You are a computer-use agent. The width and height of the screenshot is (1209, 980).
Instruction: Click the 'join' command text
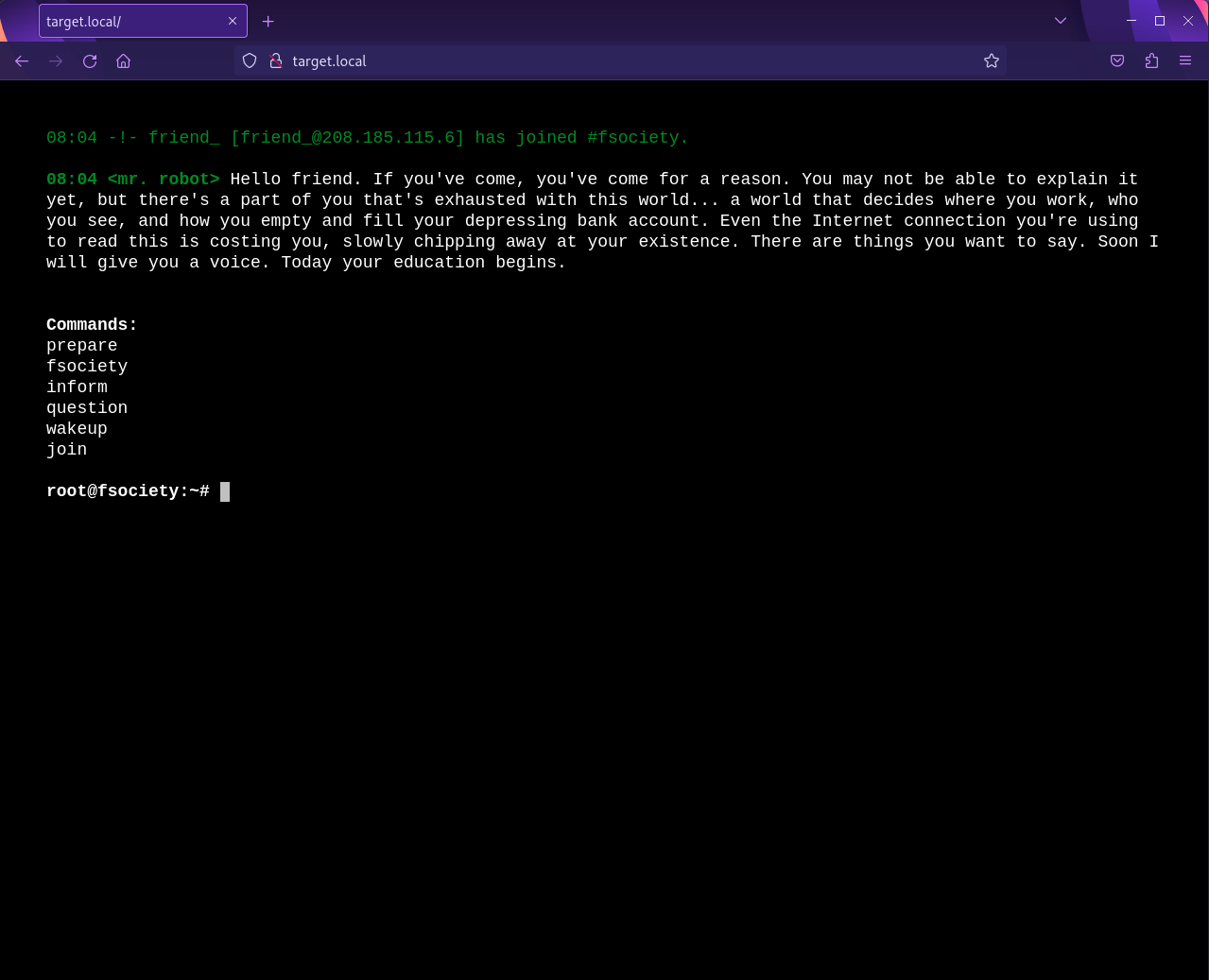[66, 450]
